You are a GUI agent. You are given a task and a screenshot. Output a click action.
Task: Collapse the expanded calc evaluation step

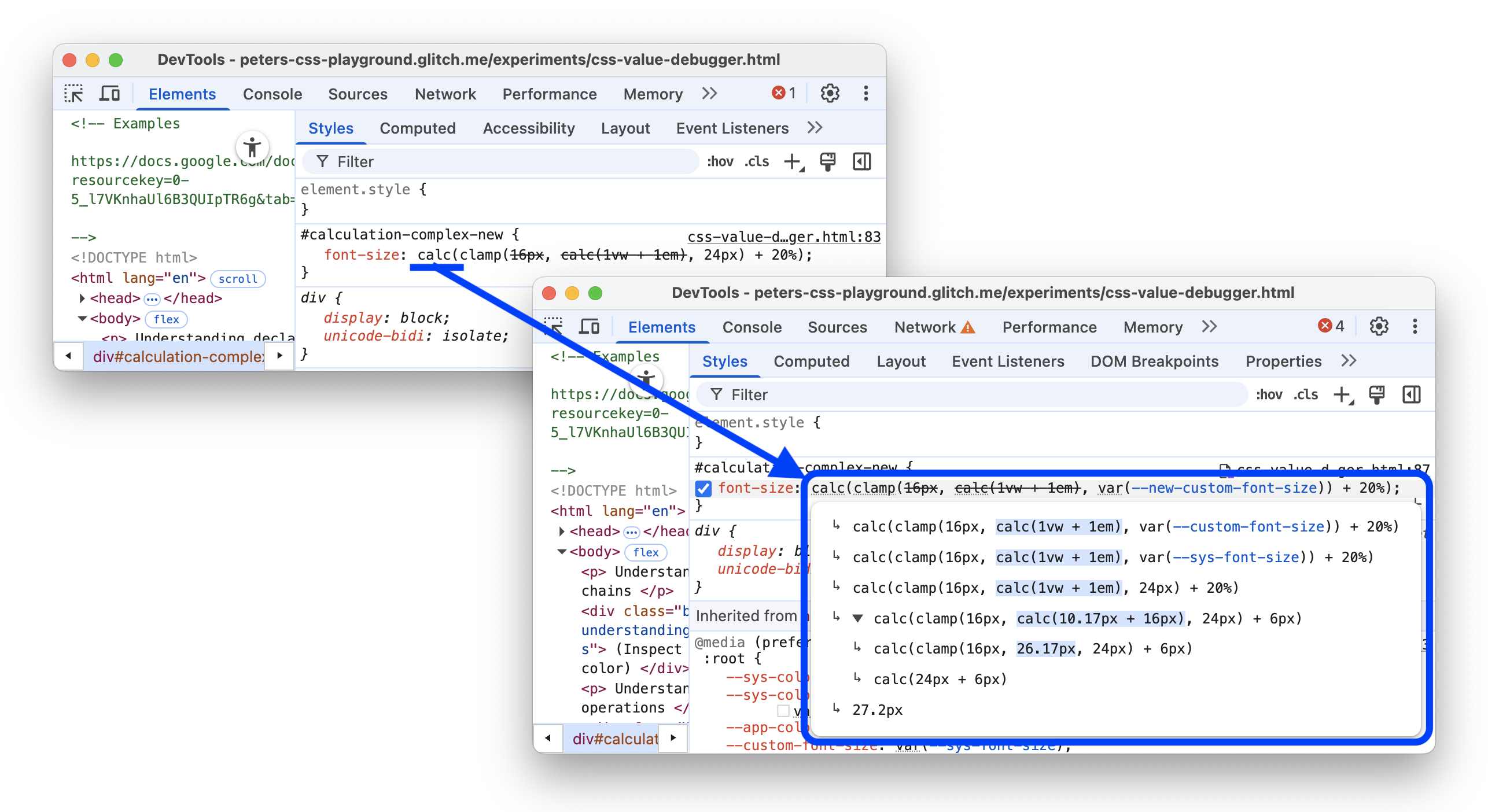857,618
